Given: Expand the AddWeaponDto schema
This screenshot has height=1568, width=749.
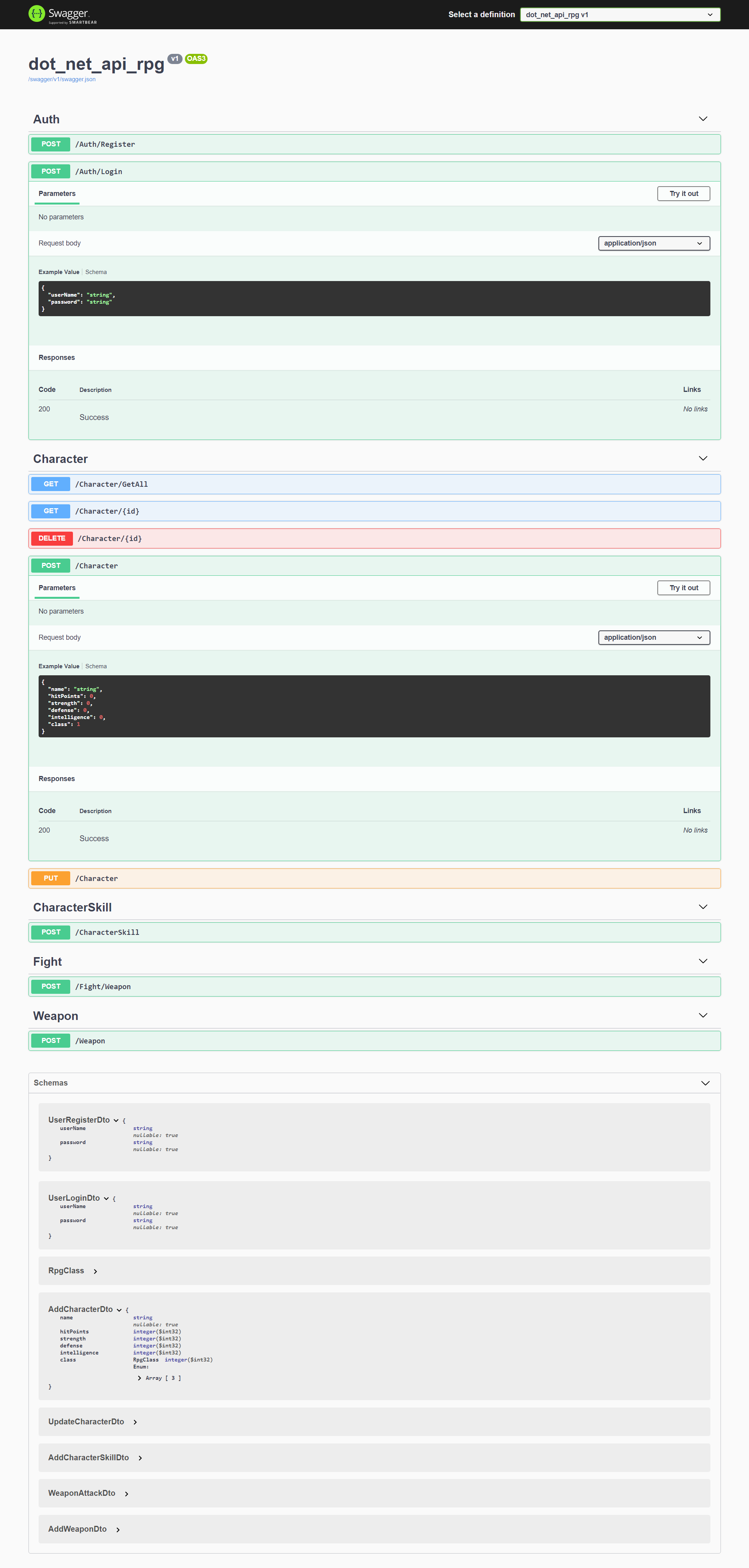Looking at the screenshot, I should (x=118, y=1530).
